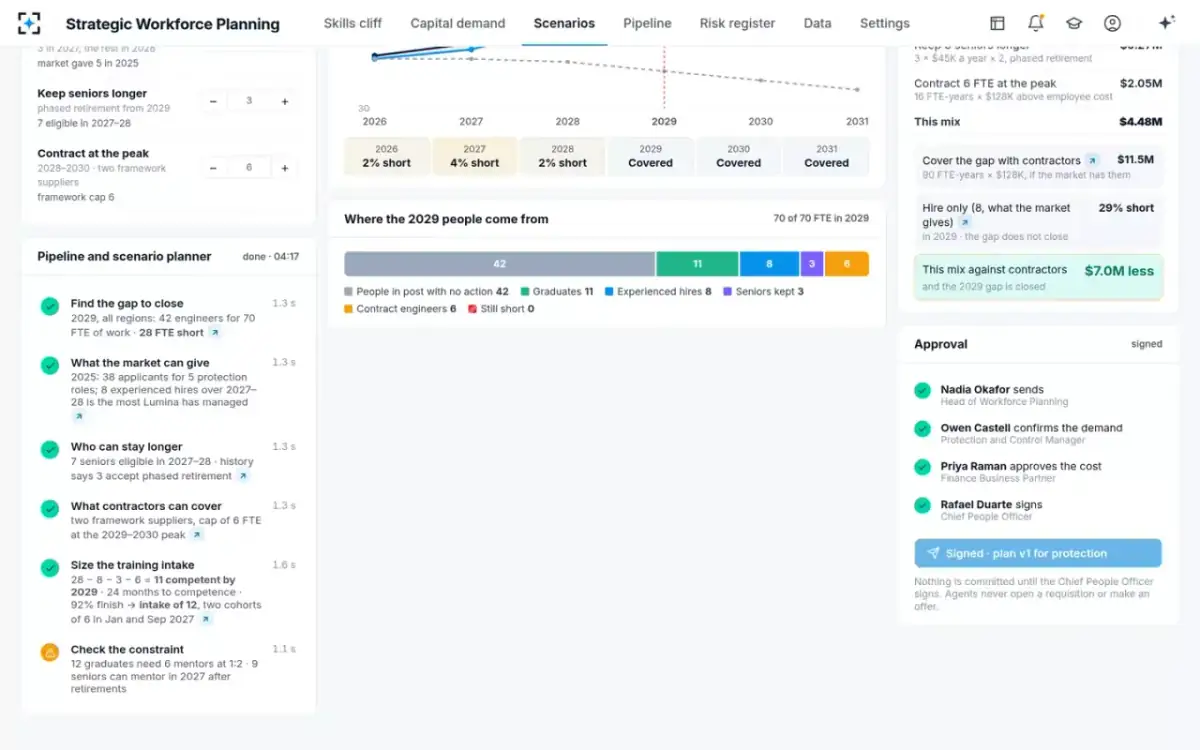Increase 'Contract at the peak' count
This screenshot has width=1200, height=750.
click(x=285, y=168)
